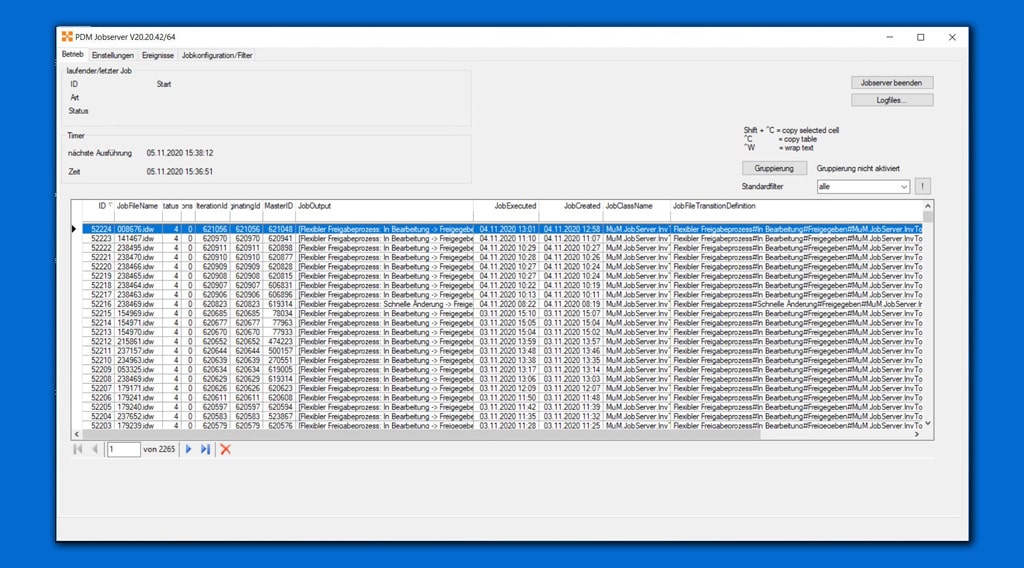Click the horizontal scrollbar of the job table

tap(420, 435)
